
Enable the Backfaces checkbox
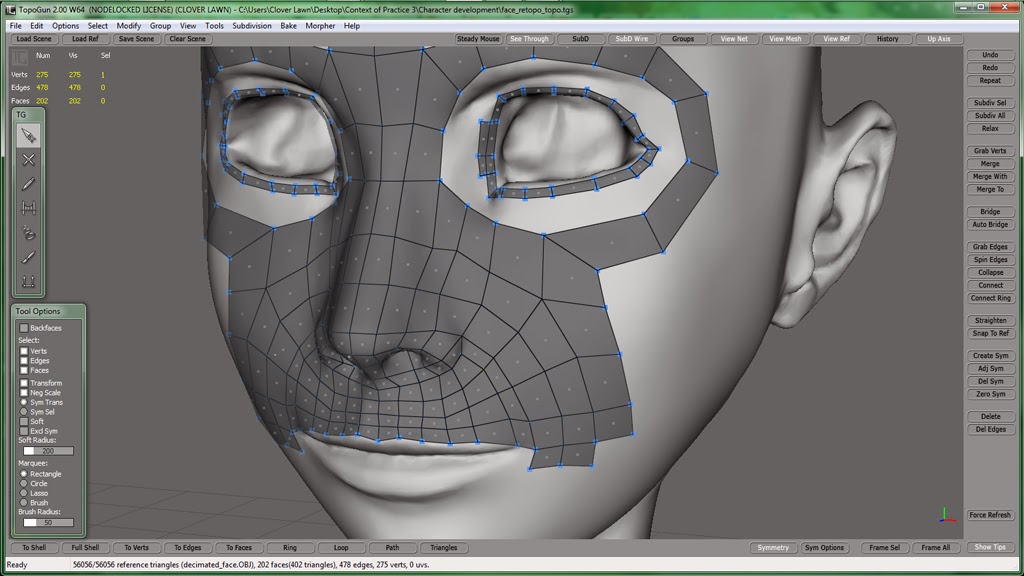pyautogui.click(x=22, y=327)
